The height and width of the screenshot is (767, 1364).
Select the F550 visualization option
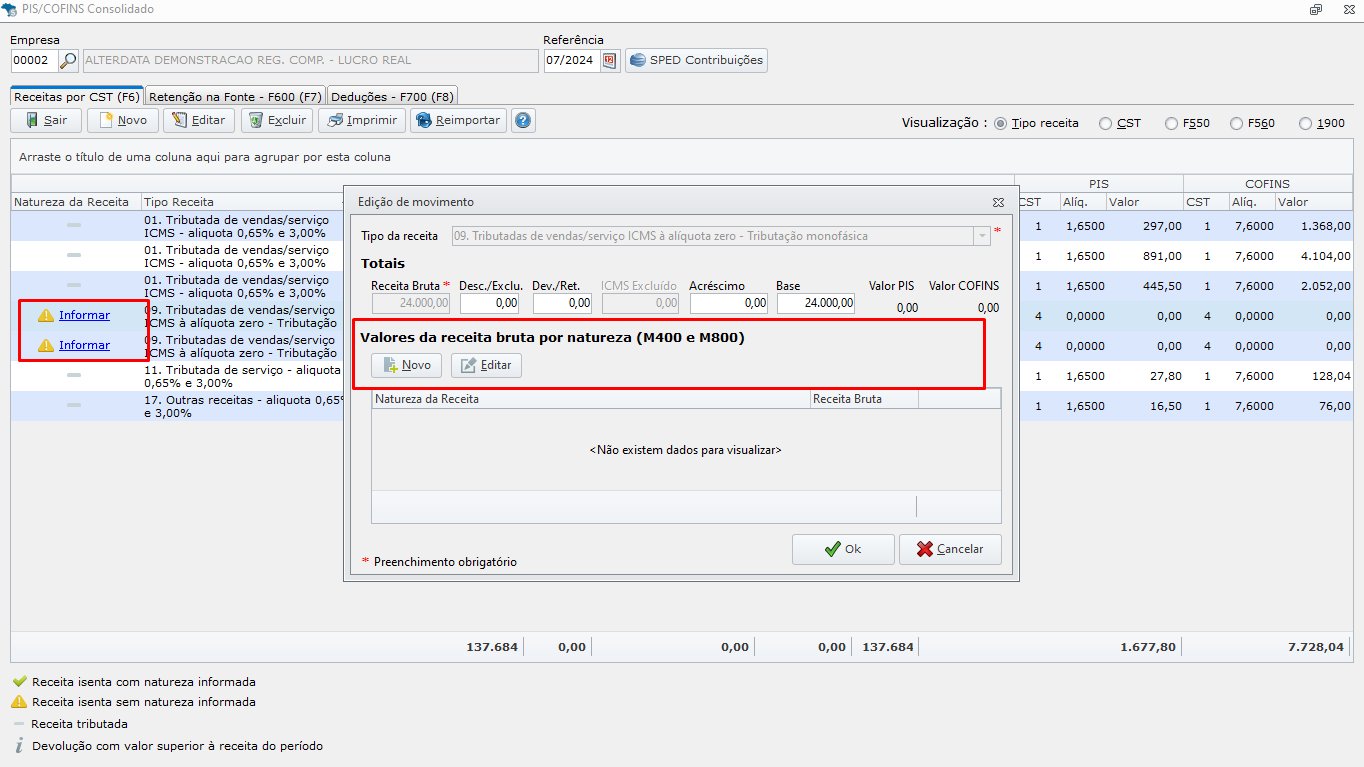coord(1171,124)
